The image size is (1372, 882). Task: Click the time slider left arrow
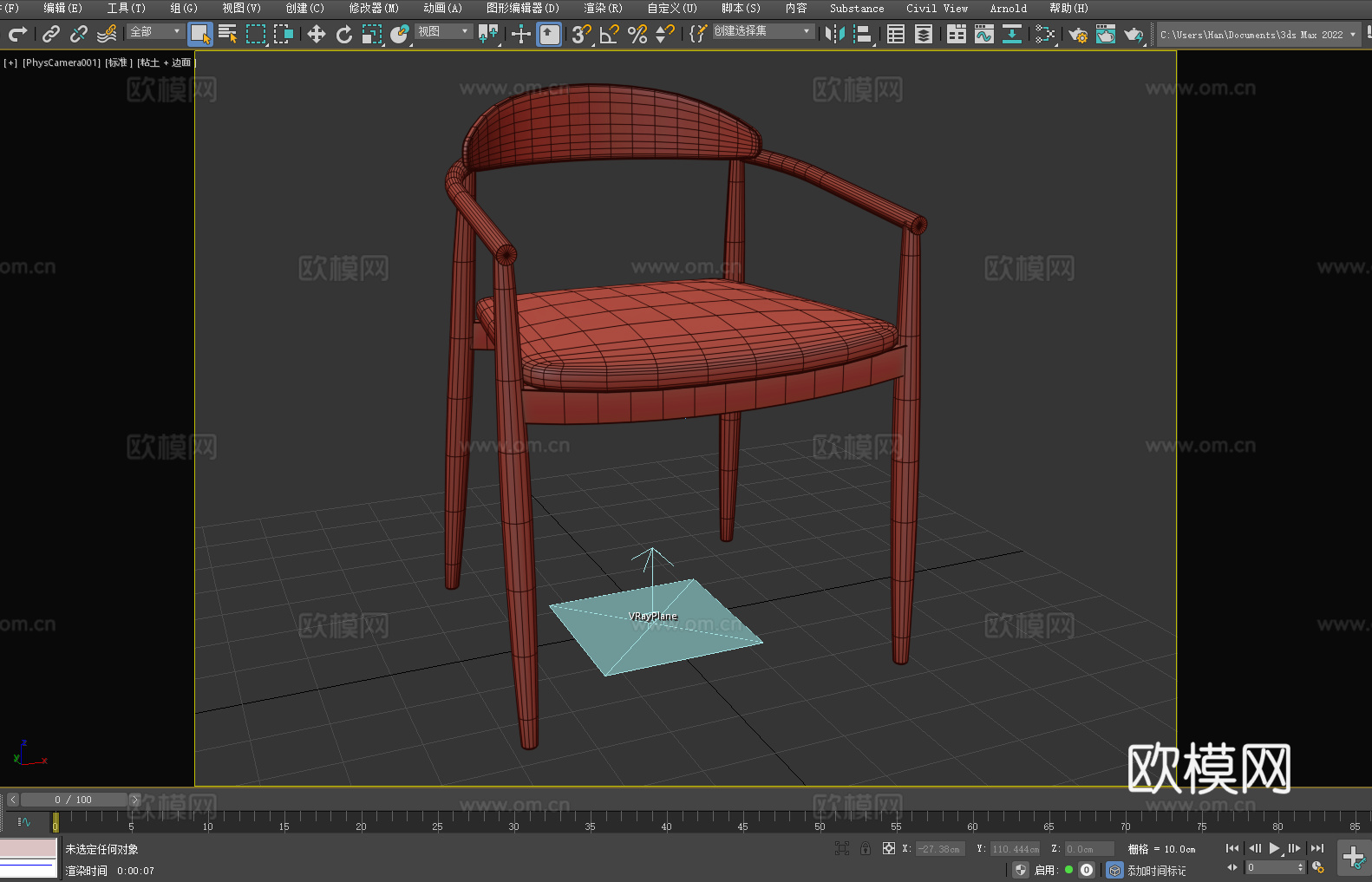click(x=13, y=800)
